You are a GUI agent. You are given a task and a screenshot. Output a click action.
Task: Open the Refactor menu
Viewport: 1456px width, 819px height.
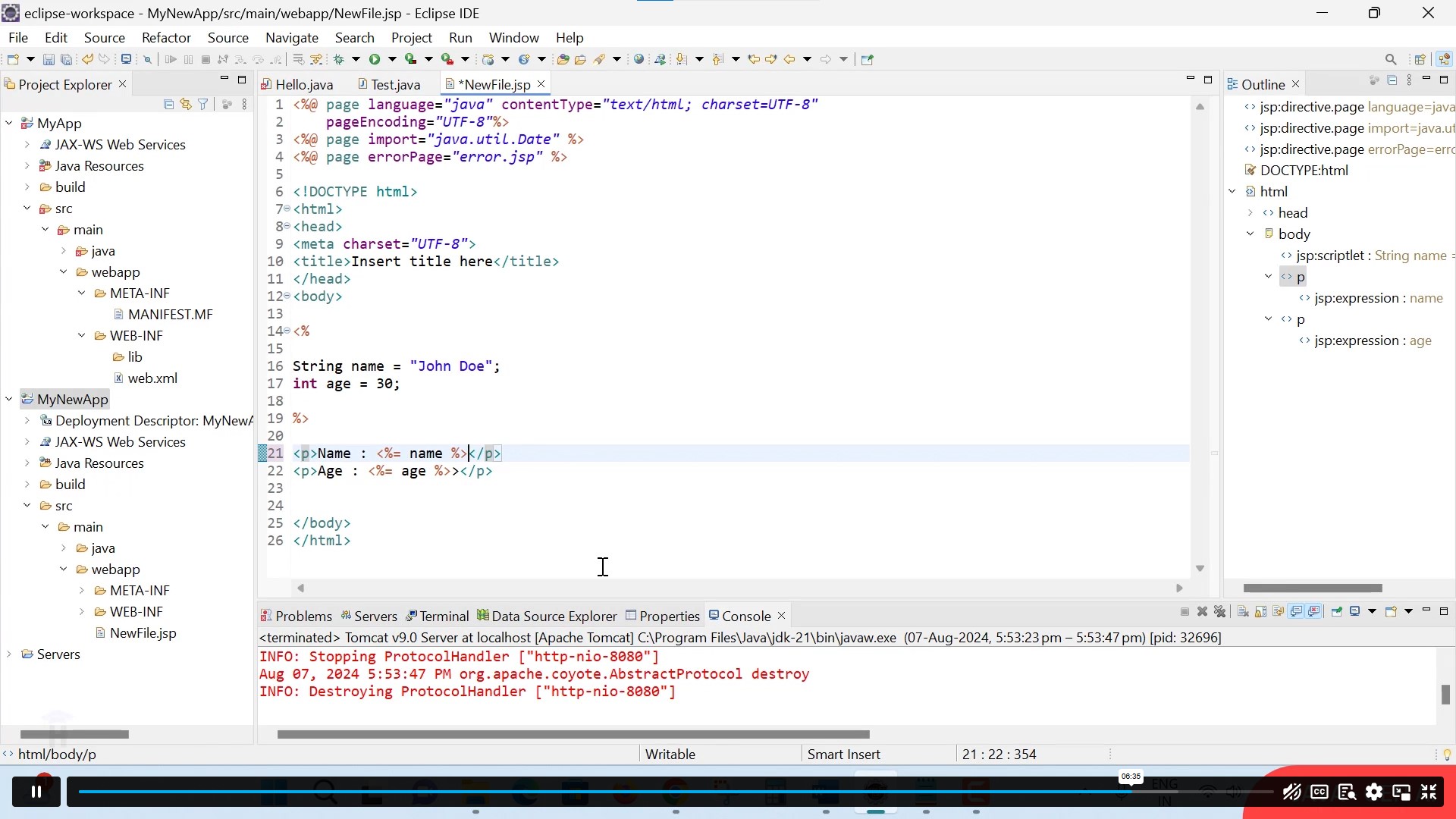(166, 37)
